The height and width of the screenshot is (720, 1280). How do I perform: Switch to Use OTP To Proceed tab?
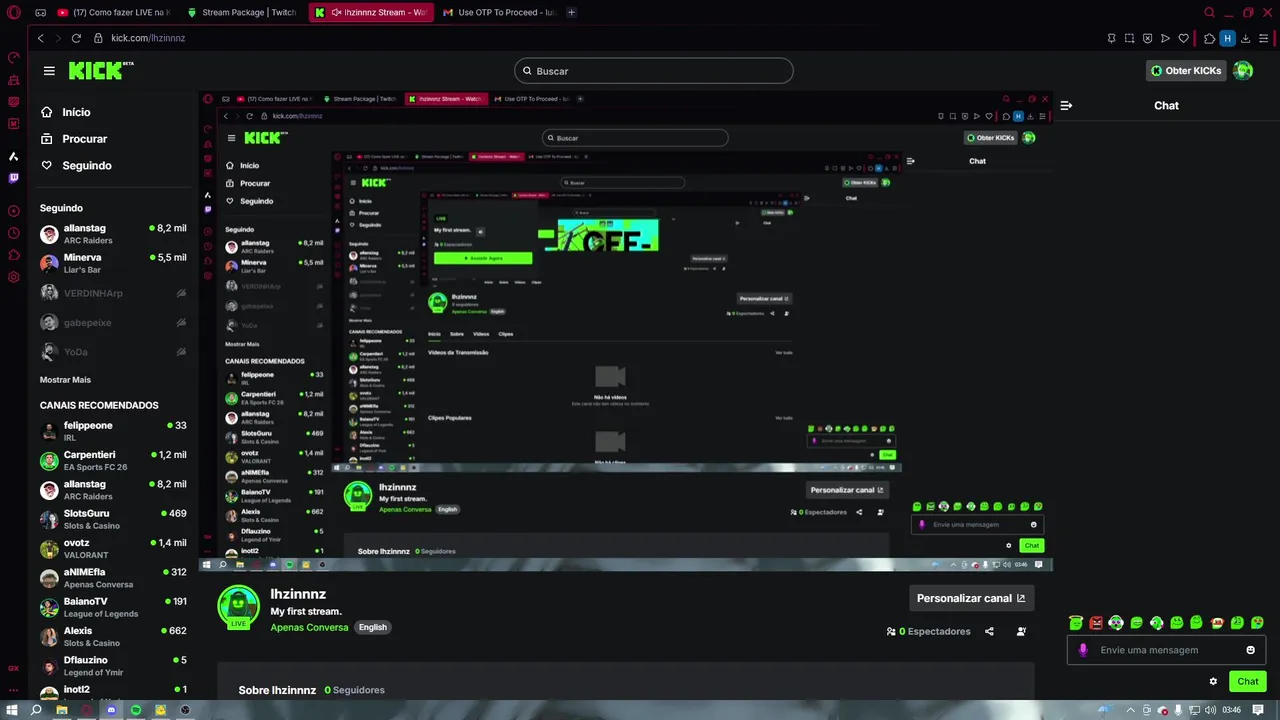(x=499, y=12)
